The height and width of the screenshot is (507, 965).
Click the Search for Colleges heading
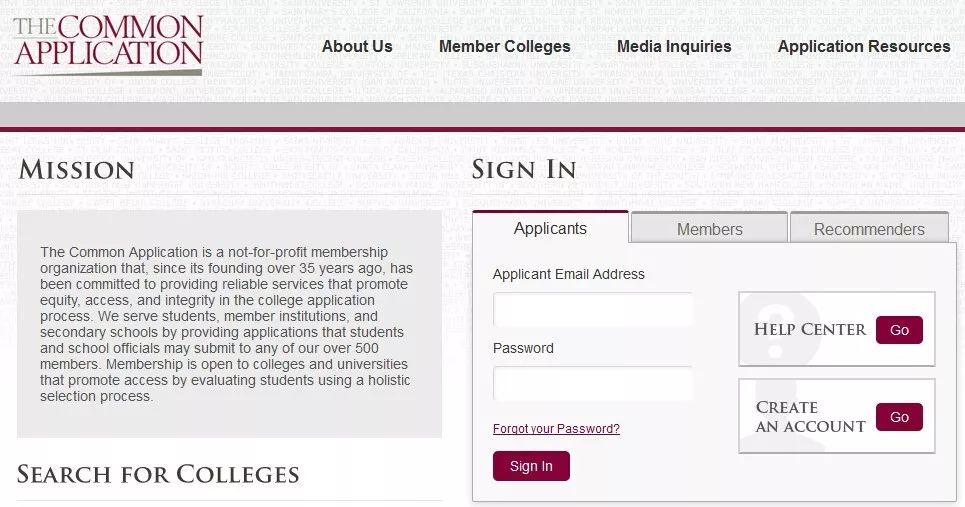pyautogui.click(x=158, y=474)
